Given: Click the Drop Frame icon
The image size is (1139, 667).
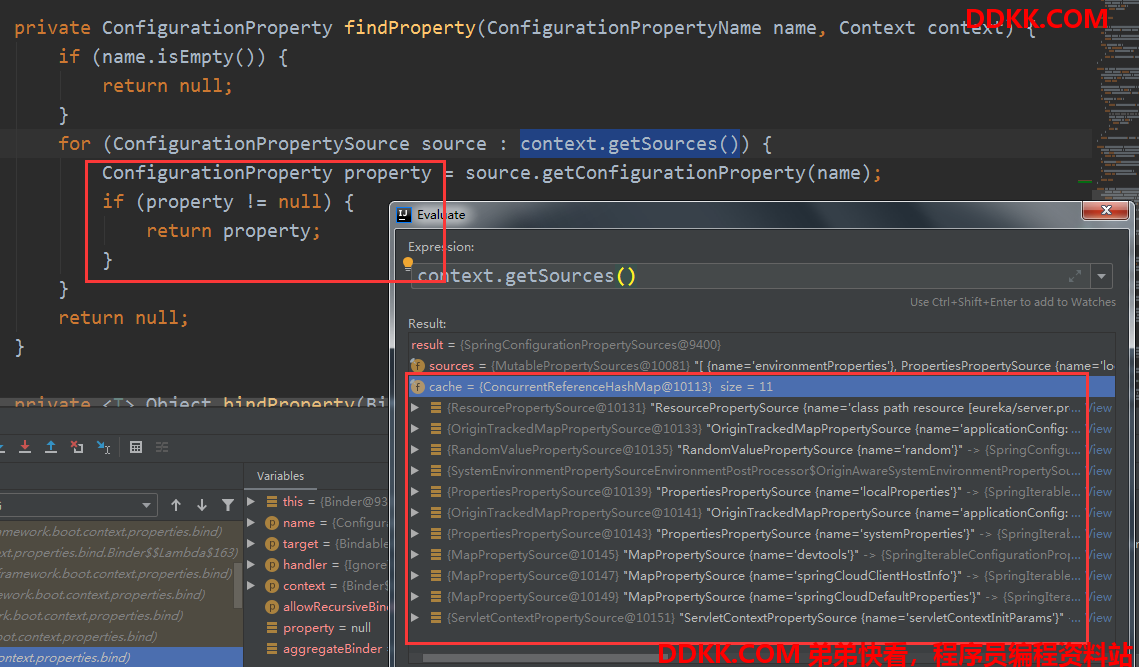Looking at the screenshot, I should pyautogui.click(x=77, y=447).
